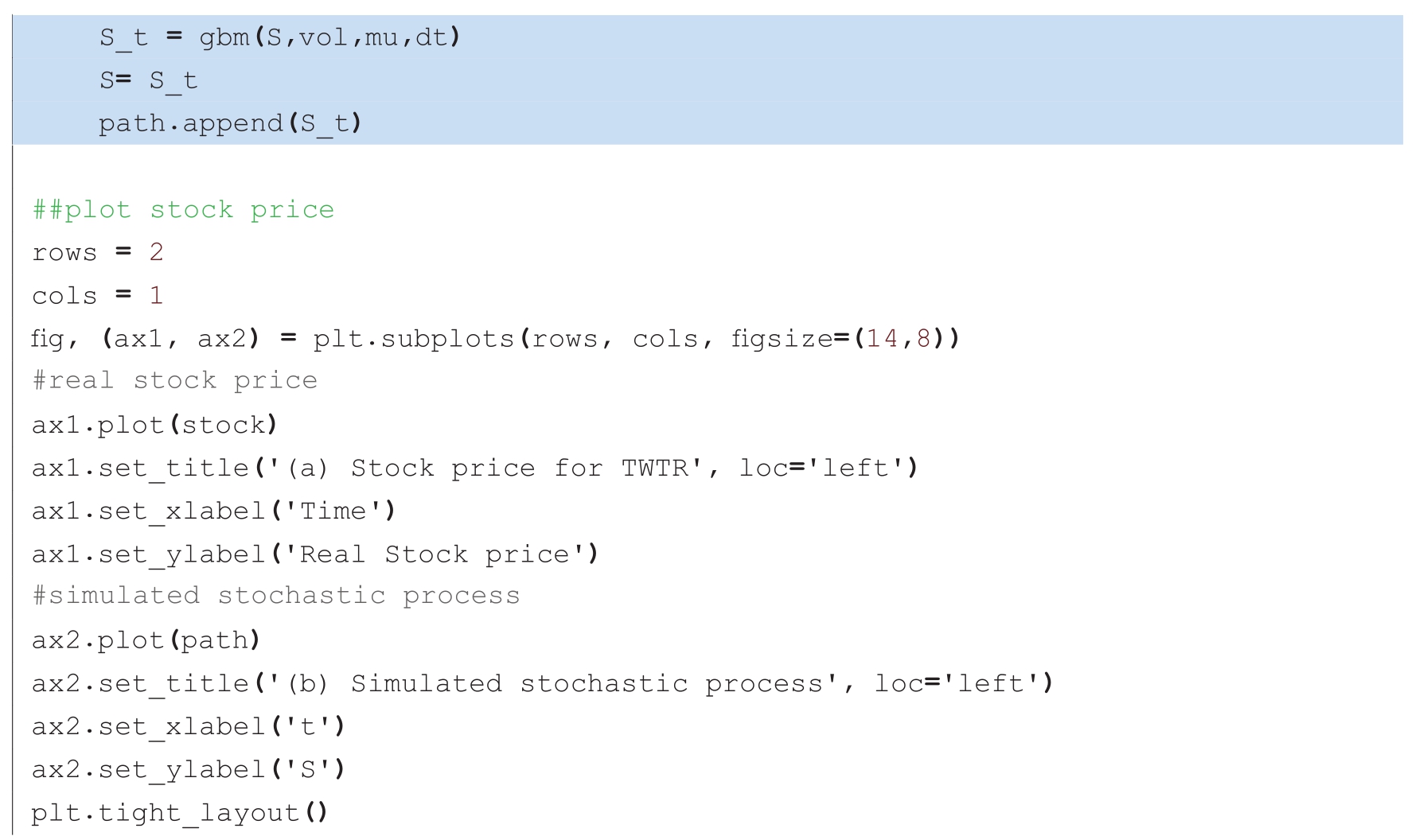Screen dimensions: 1419x840
Task: Click the 'ax2.set_ylabel('S')' line
Action: tap(188, 769)
